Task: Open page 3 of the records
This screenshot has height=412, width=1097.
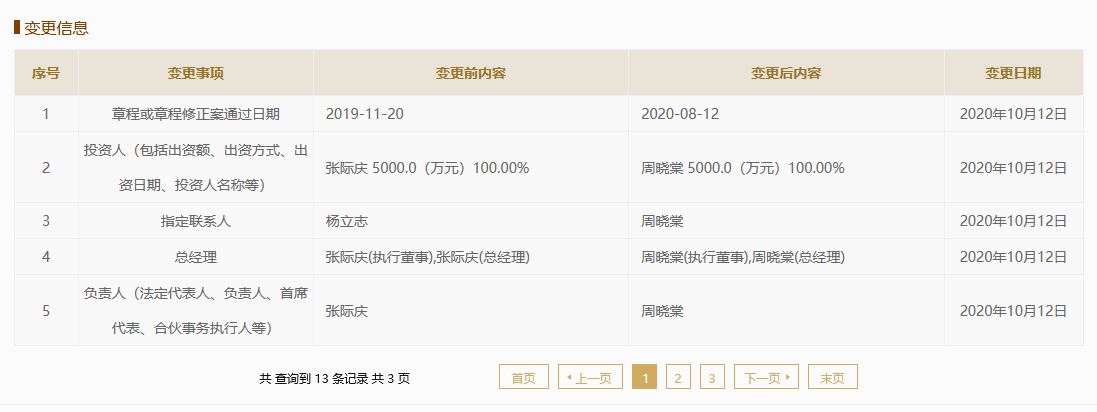Action: tap(712, 377)
